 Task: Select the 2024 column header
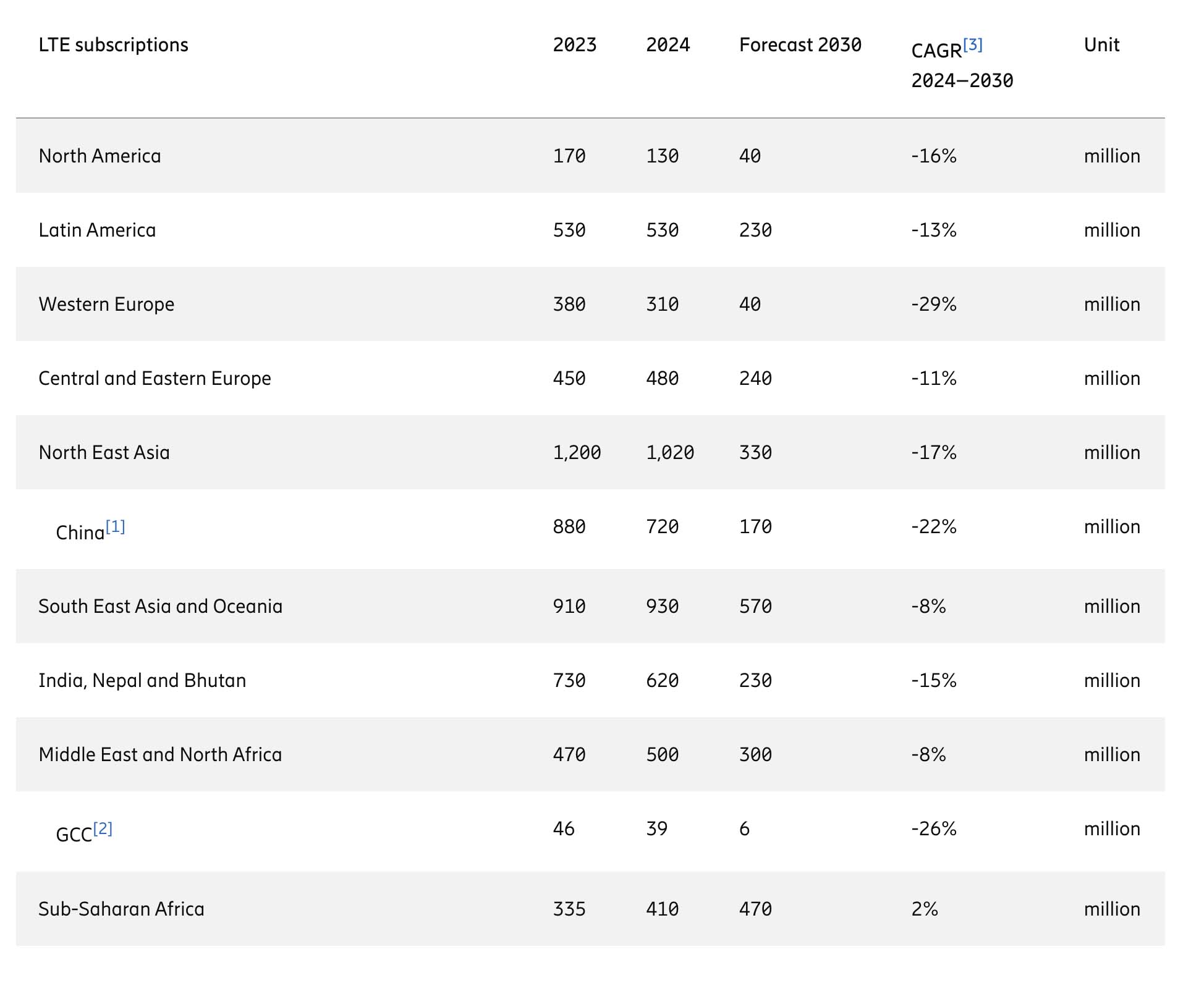coord(668,45)
